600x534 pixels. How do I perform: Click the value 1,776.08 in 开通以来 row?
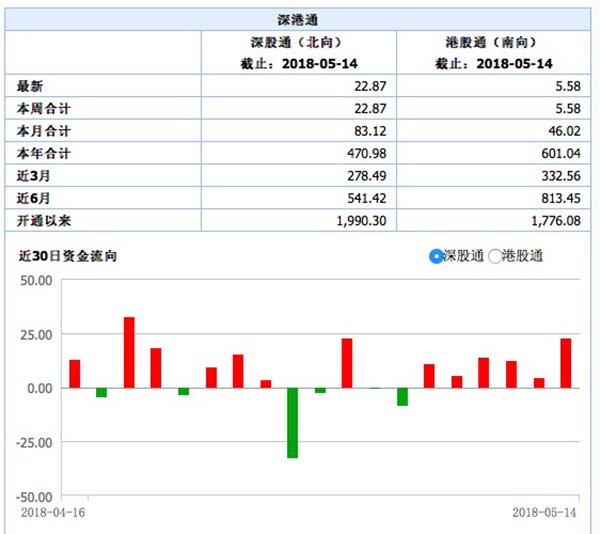pos(556,221)
